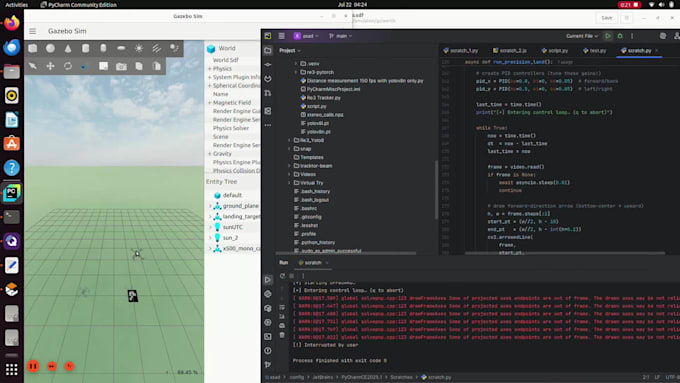
Task: Choose the select mode arrow tool
Action: point(33,66)
